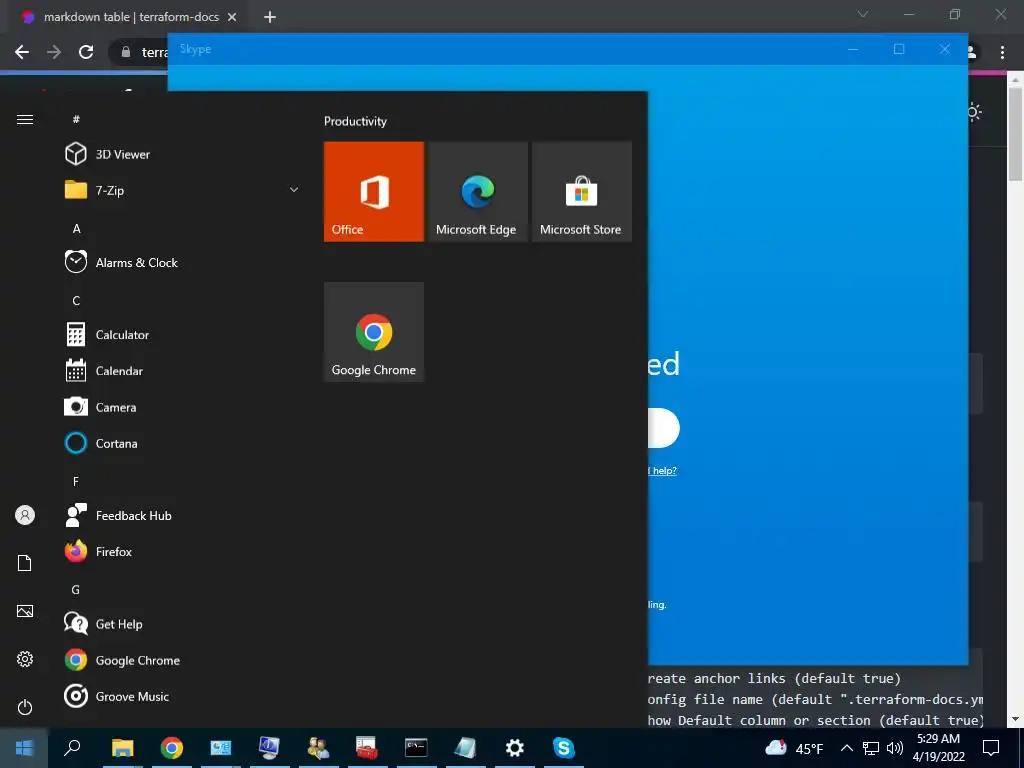Viewport: 1024px width, 768px height.
Task: Launch Google Chrome from the app list
Action: 182,660
